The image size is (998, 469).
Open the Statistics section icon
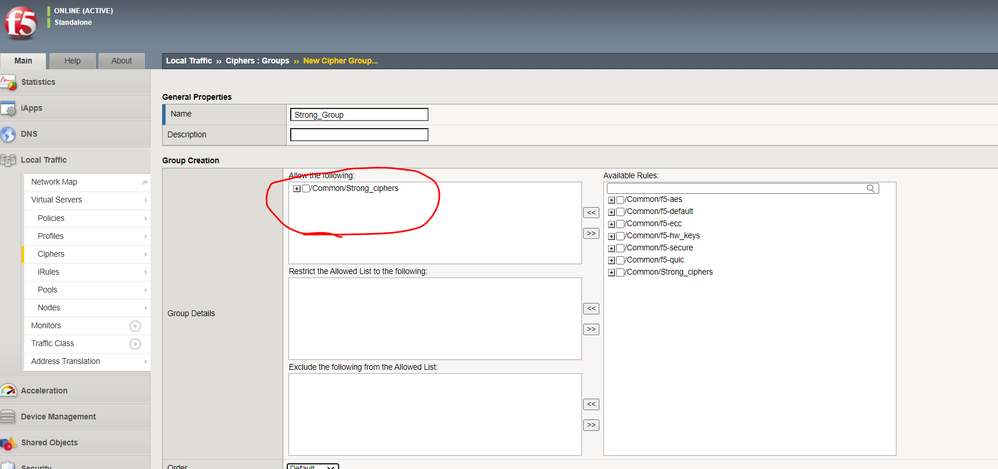coord(8,82)
